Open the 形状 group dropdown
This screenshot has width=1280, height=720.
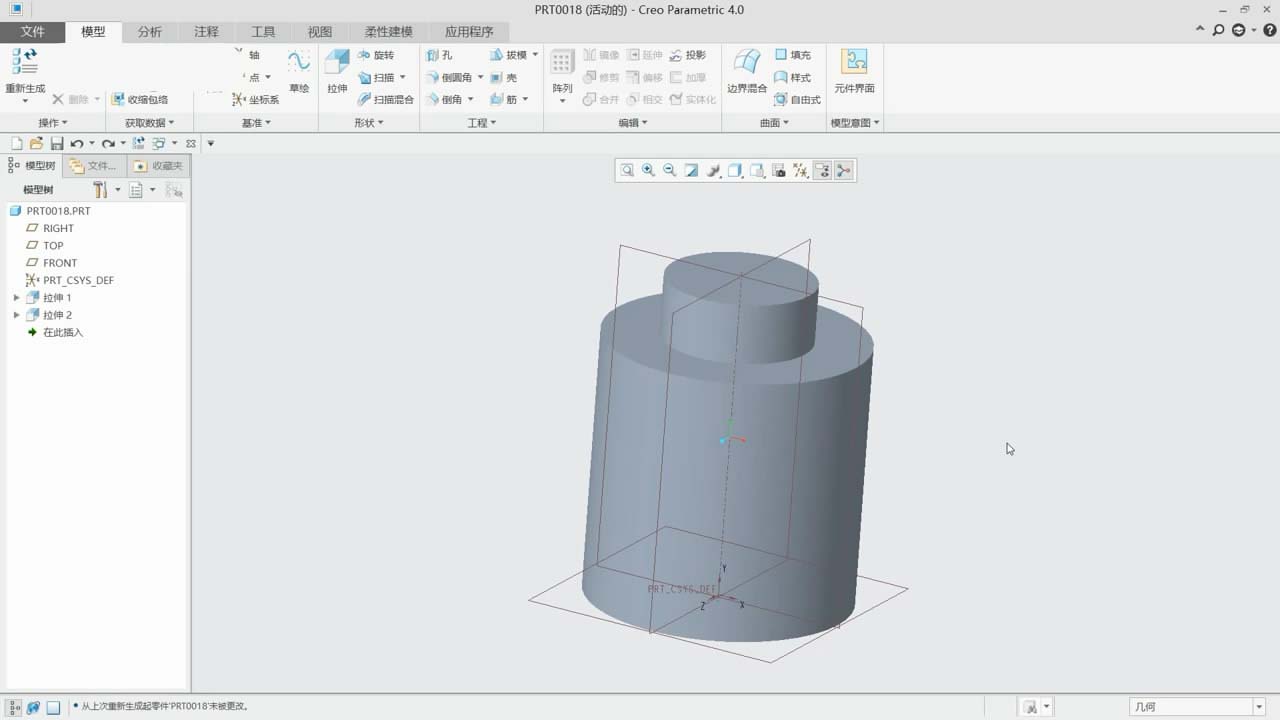[368, 123]
